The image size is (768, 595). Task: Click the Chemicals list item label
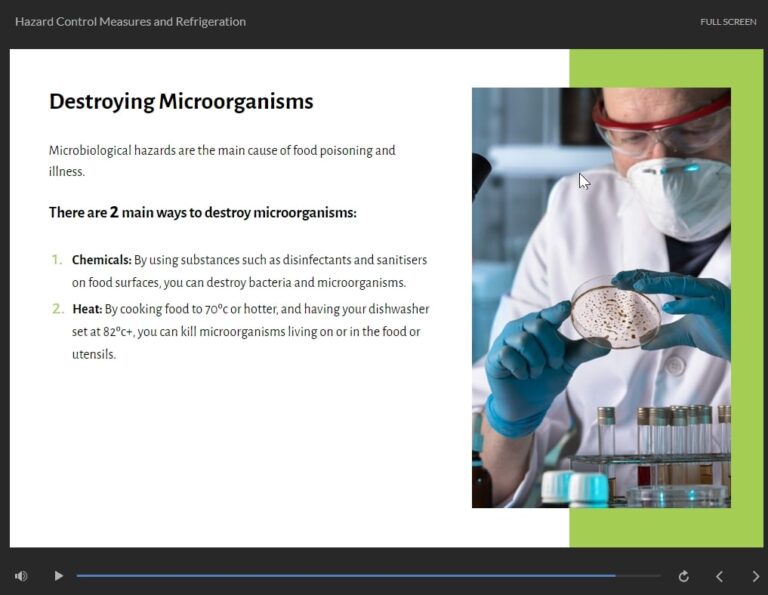101,260
